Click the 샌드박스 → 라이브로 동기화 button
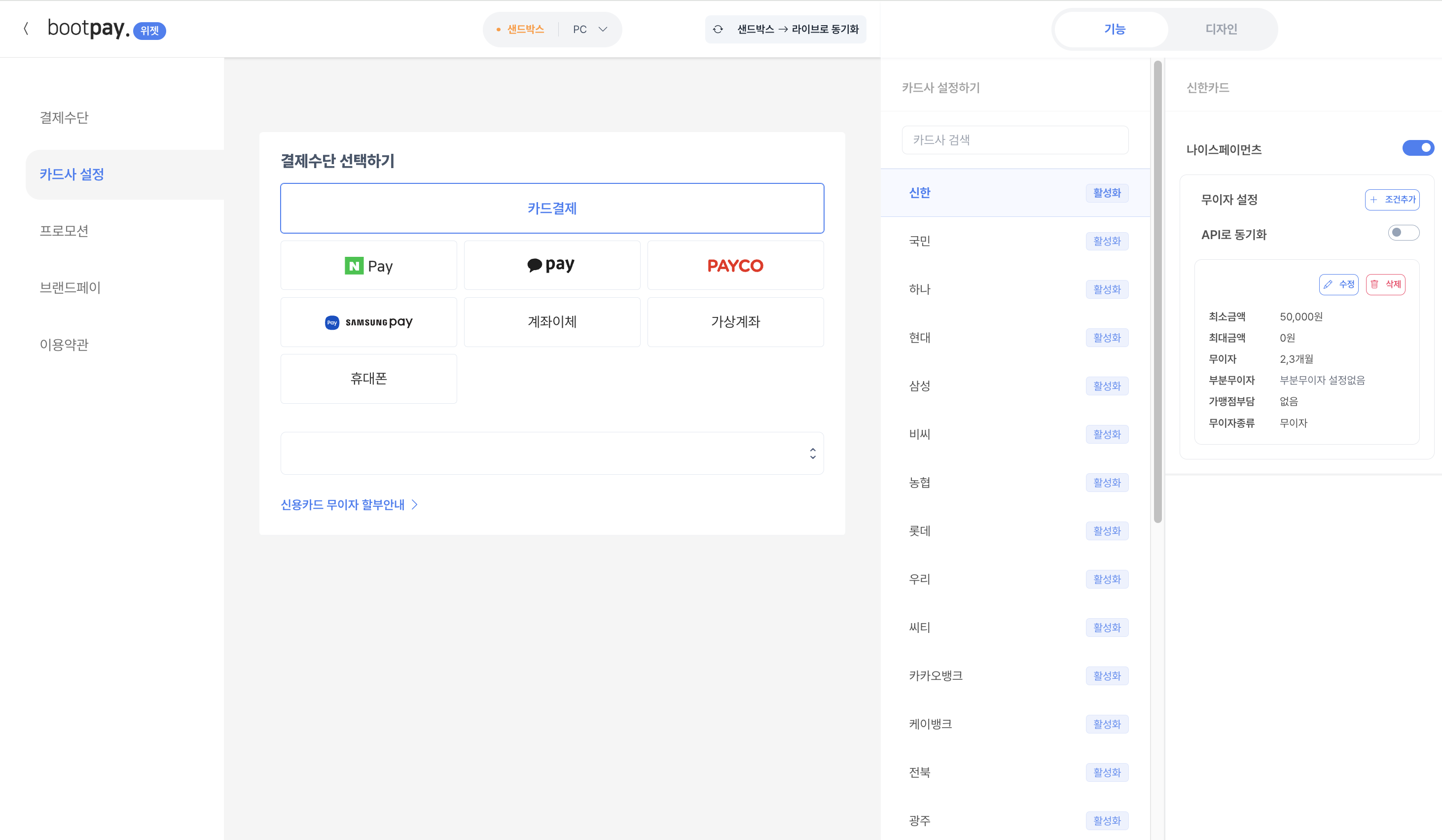Image resolution: width=1442 pixels, height=840 pixels. [786, 29]
